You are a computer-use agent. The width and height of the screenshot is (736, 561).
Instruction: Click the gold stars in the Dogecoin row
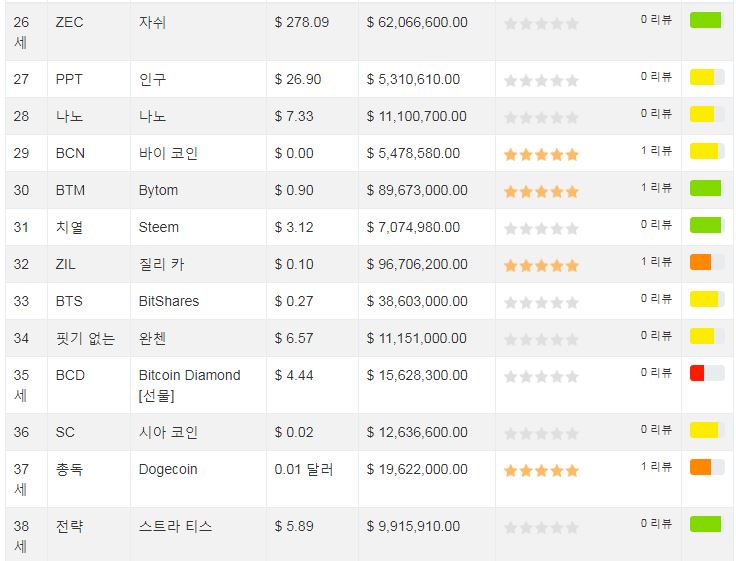tap(541, 470)
